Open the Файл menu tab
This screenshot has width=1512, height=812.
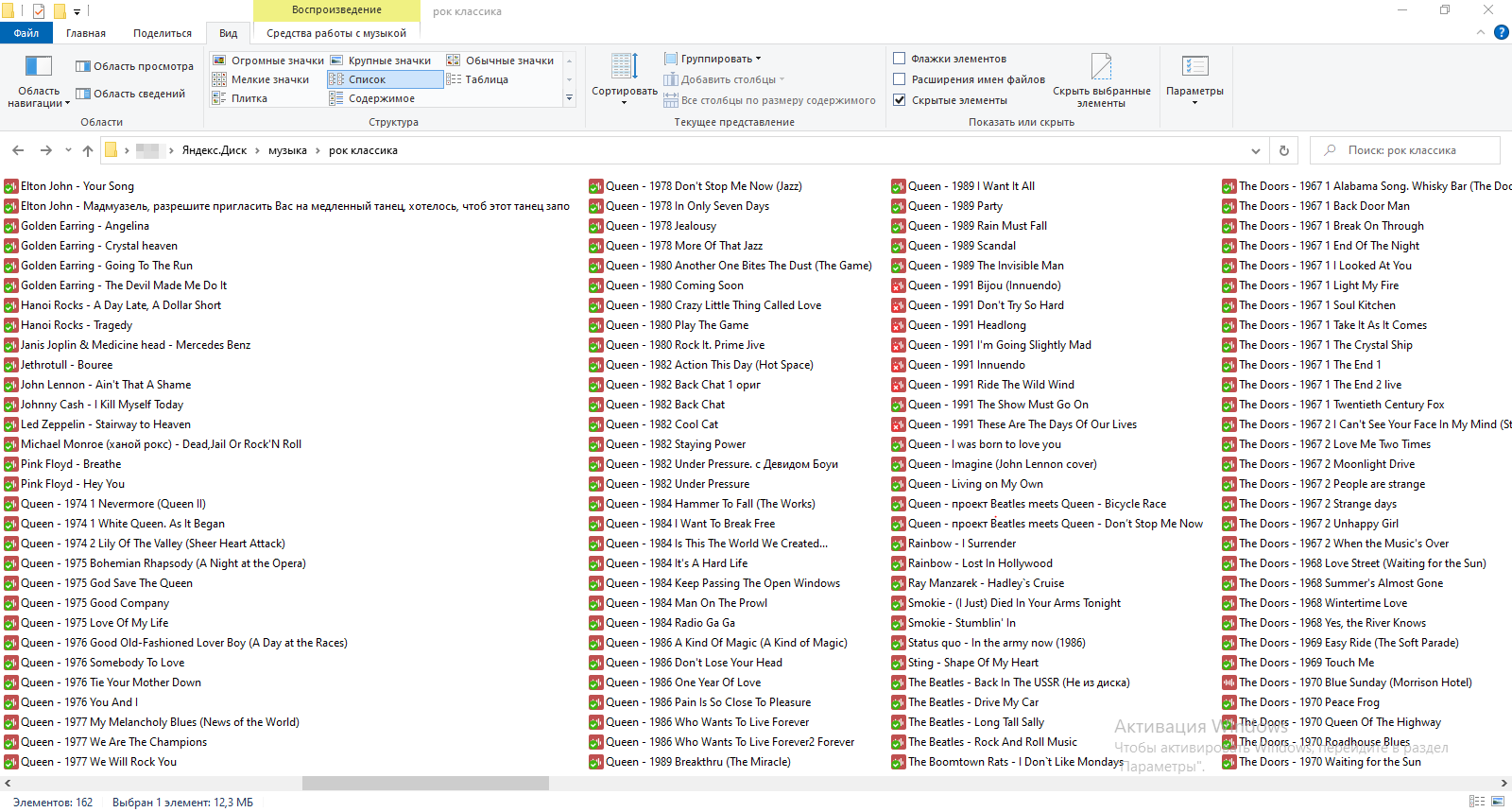(x=26, y=33)
